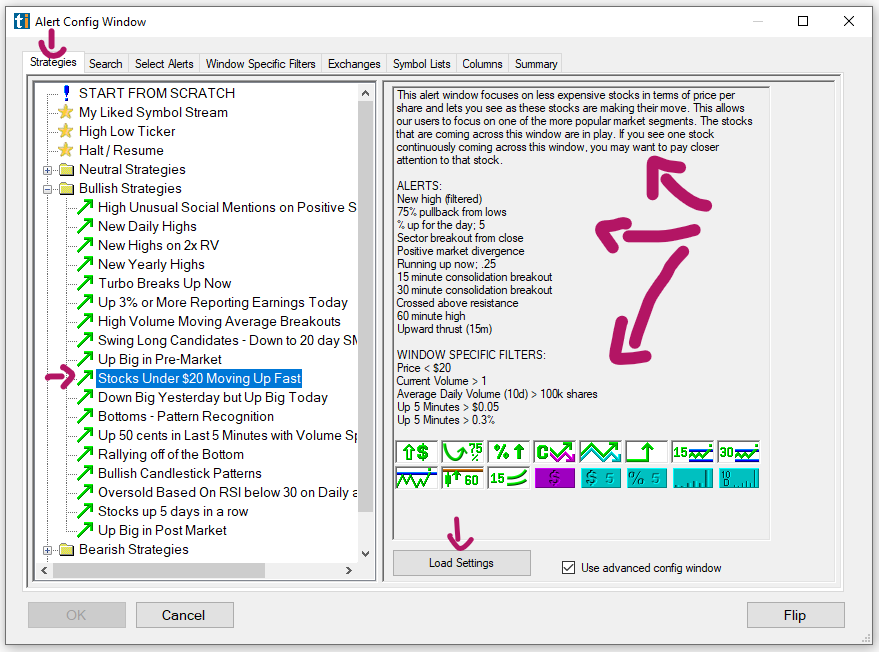Viewport: 879px width, 652px height.
Task: Click the purple Price filter icon
Action: tap(554, 478)
